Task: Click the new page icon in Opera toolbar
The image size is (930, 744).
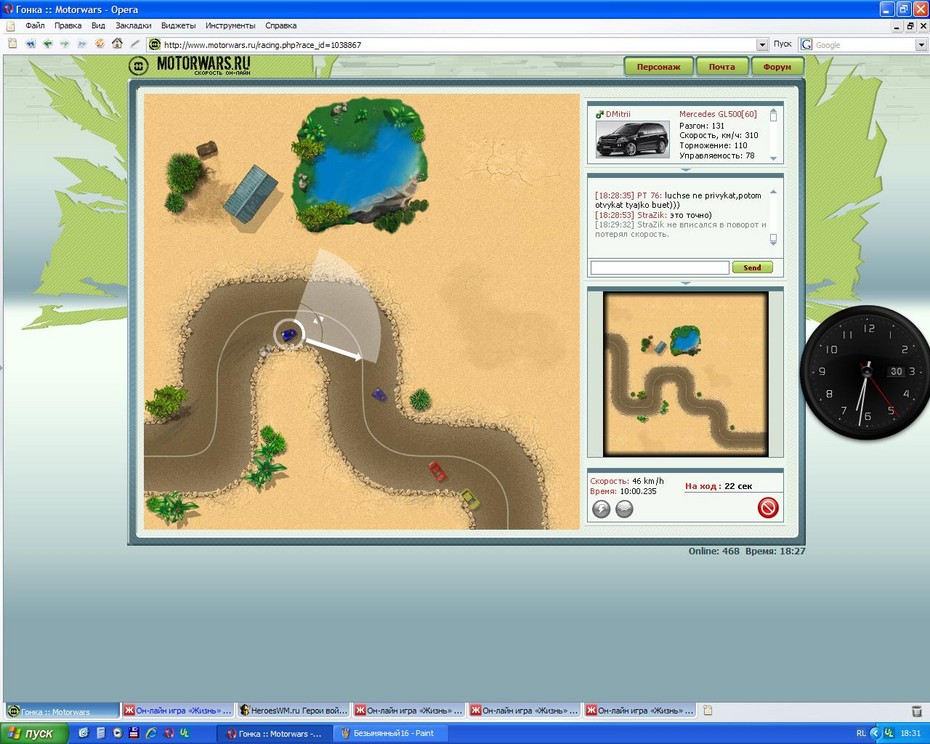Action: pyautogui.click(x=12, y=44)
